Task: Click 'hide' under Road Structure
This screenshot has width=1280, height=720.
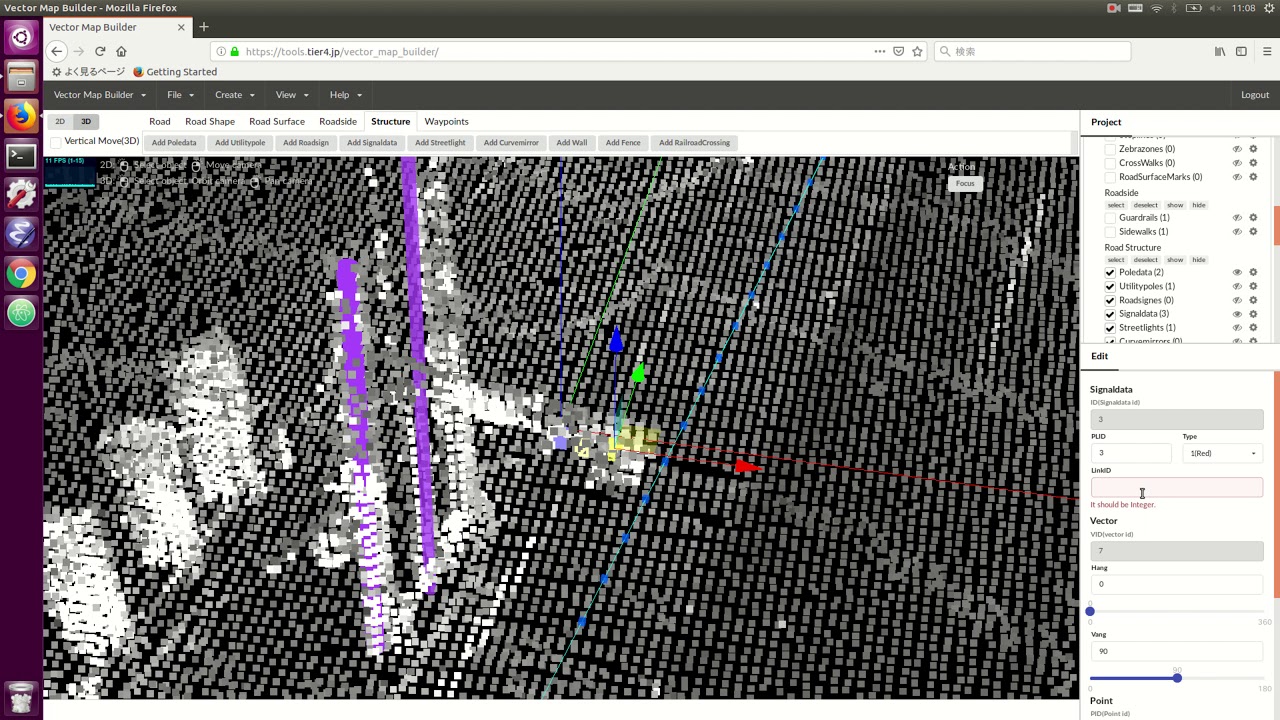Action: pyautogui.click(x=1199, y=260)
